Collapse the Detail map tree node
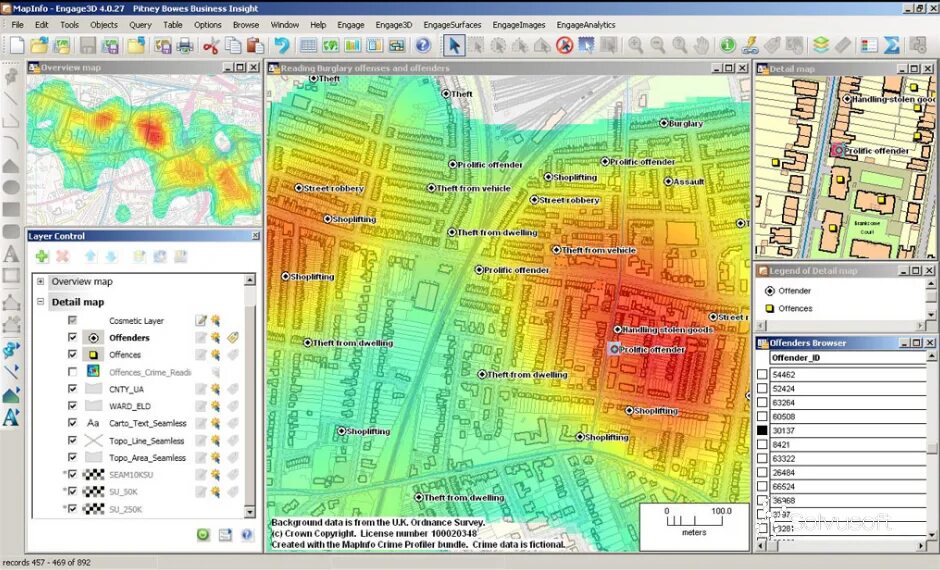The width and height of the screenshot is (940, 570). tap(40, 301)
